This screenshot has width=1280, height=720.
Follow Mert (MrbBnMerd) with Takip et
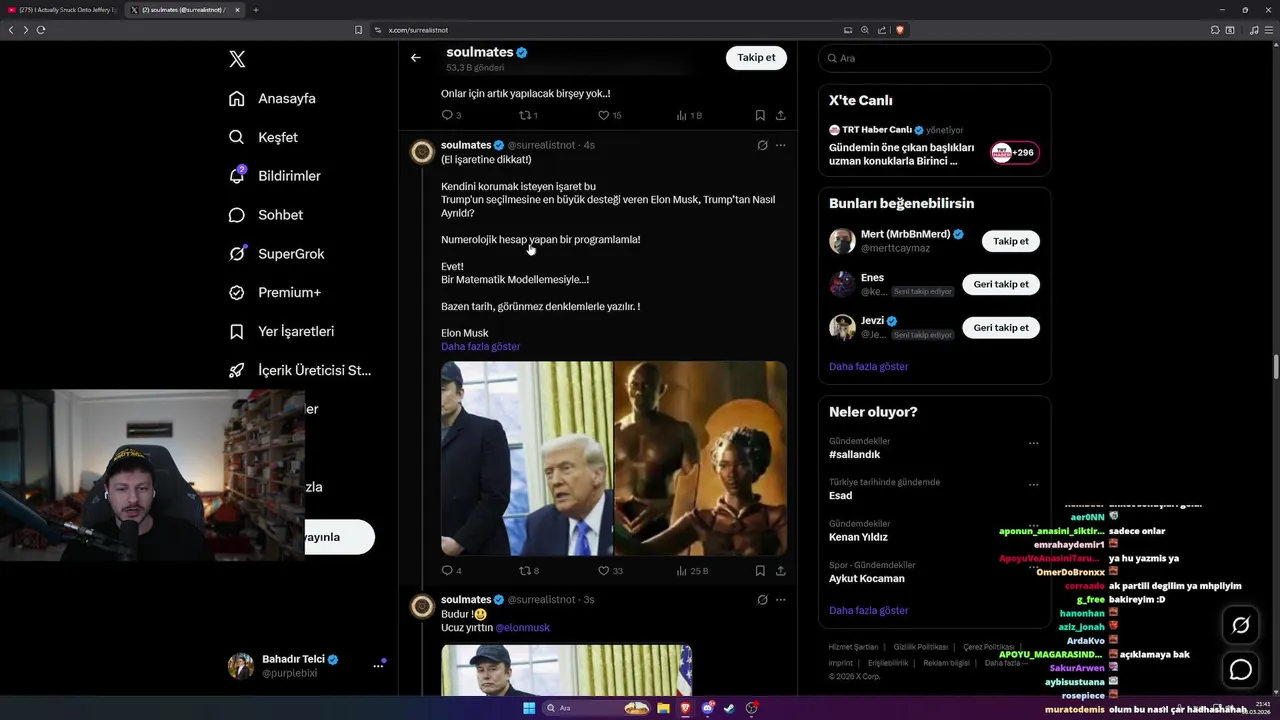[x=1011, y=241]
